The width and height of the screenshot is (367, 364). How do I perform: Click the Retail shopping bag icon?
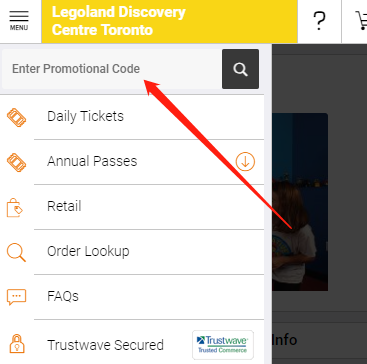[15, 207]
